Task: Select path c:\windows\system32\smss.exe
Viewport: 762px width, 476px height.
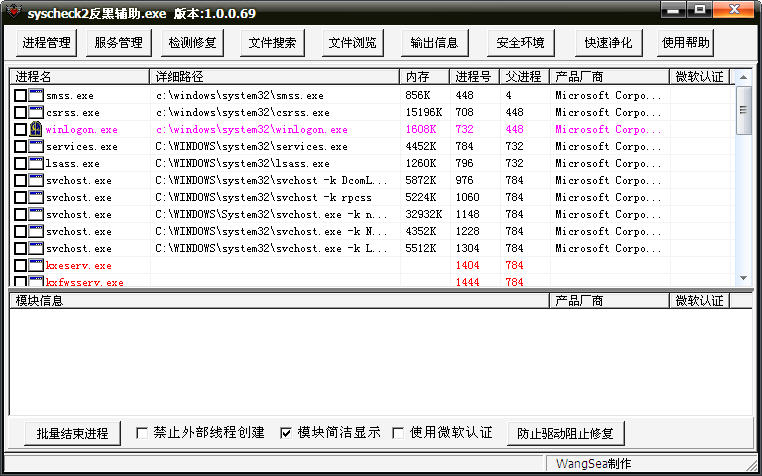Action: point(240,96)
